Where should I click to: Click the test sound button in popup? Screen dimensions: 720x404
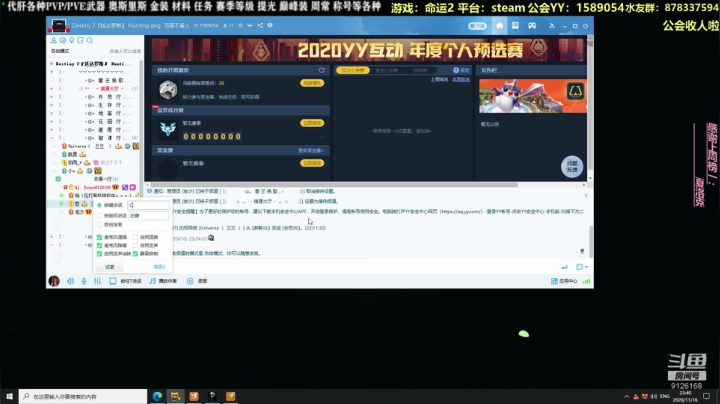pyautogui.click(x=110, y=267)
